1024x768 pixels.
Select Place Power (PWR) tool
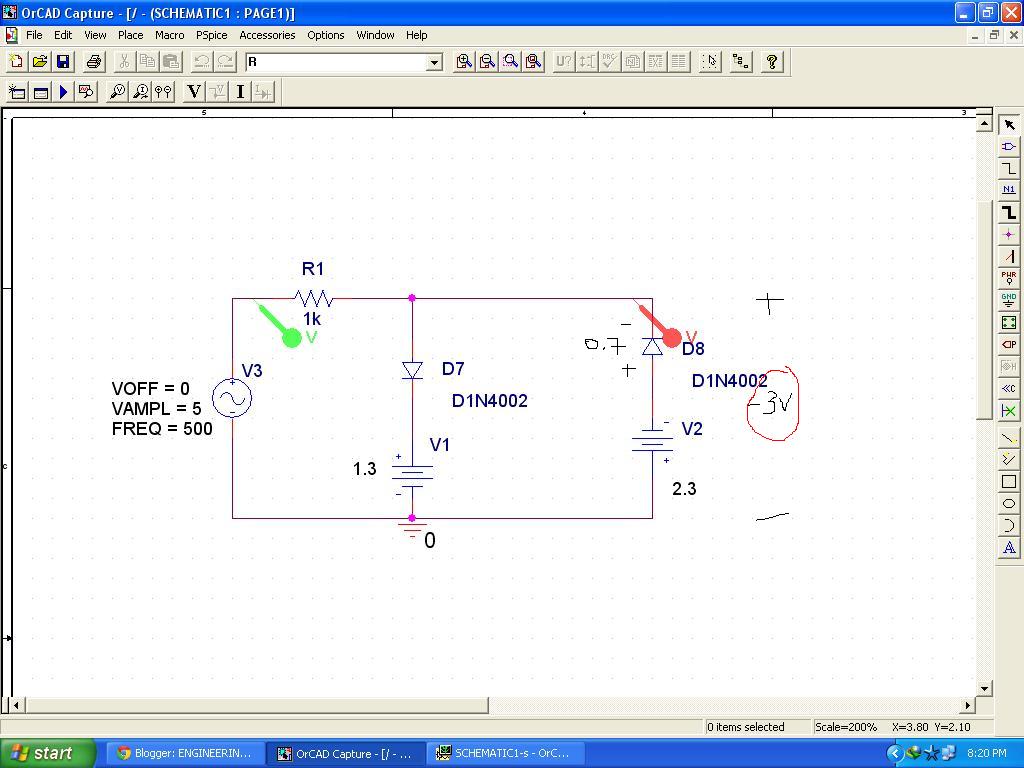[x=1009, y=278]
